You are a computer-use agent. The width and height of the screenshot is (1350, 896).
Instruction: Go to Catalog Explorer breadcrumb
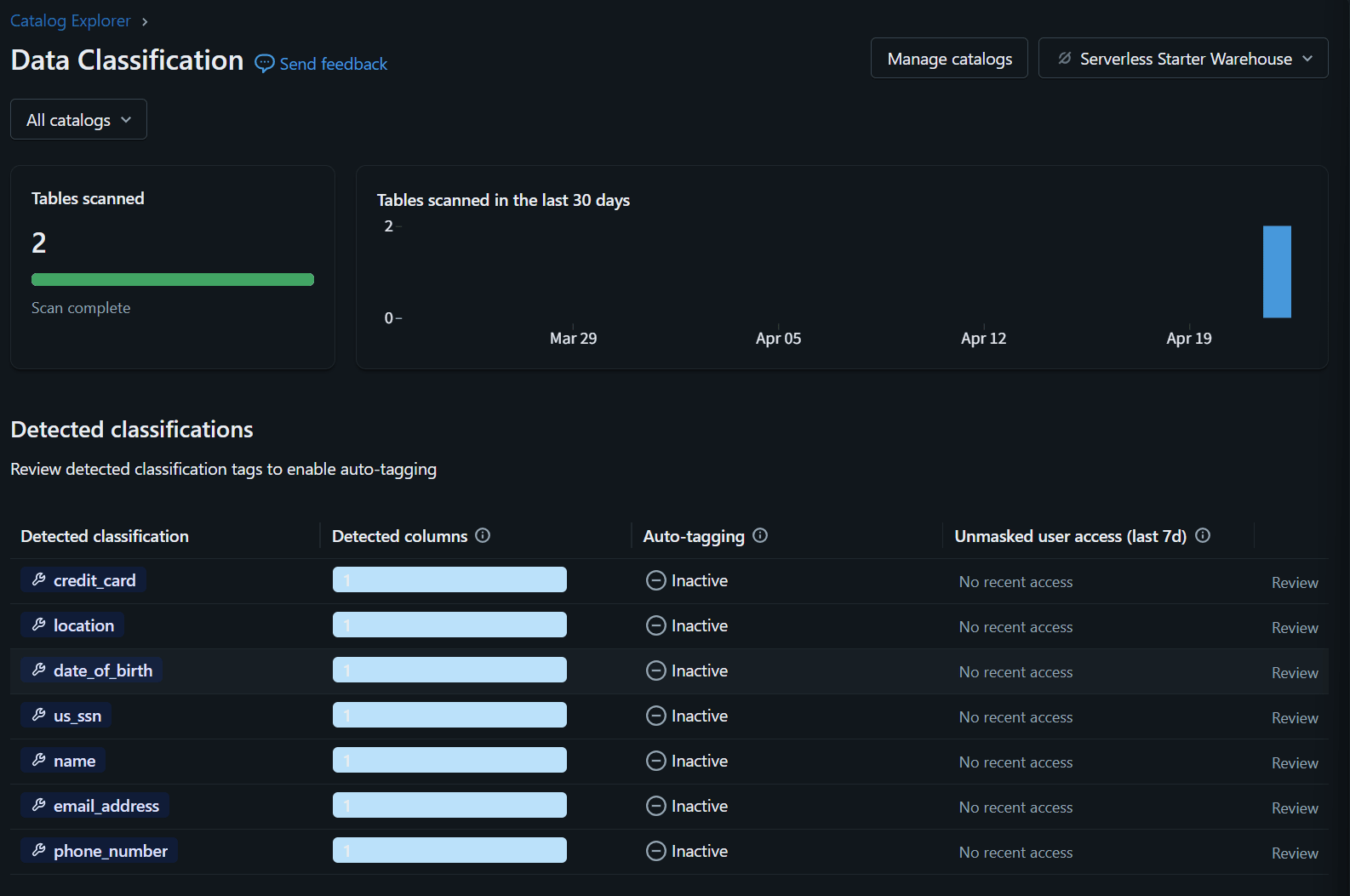[70, 20]
